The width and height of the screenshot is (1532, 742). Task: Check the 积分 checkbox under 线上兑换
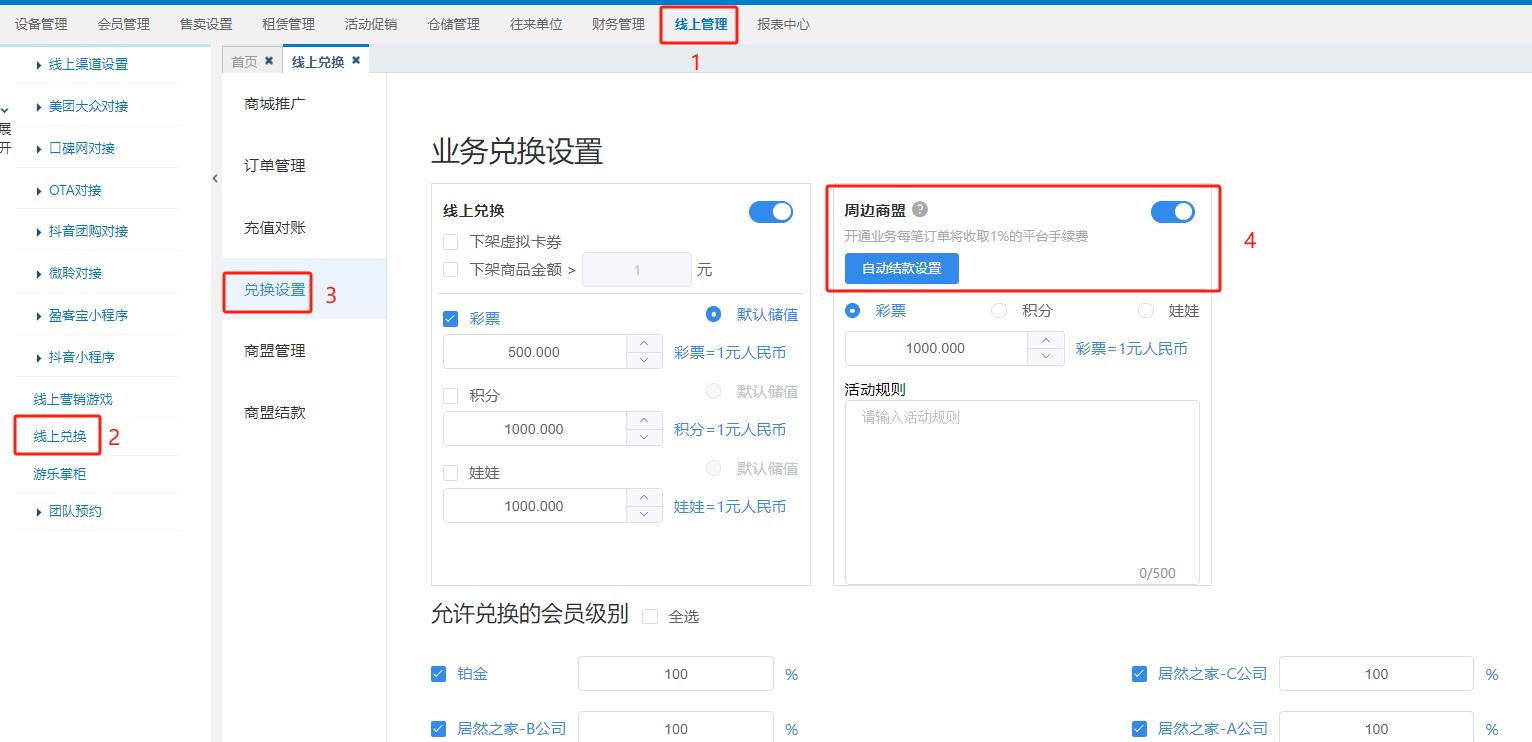(451, 396)
